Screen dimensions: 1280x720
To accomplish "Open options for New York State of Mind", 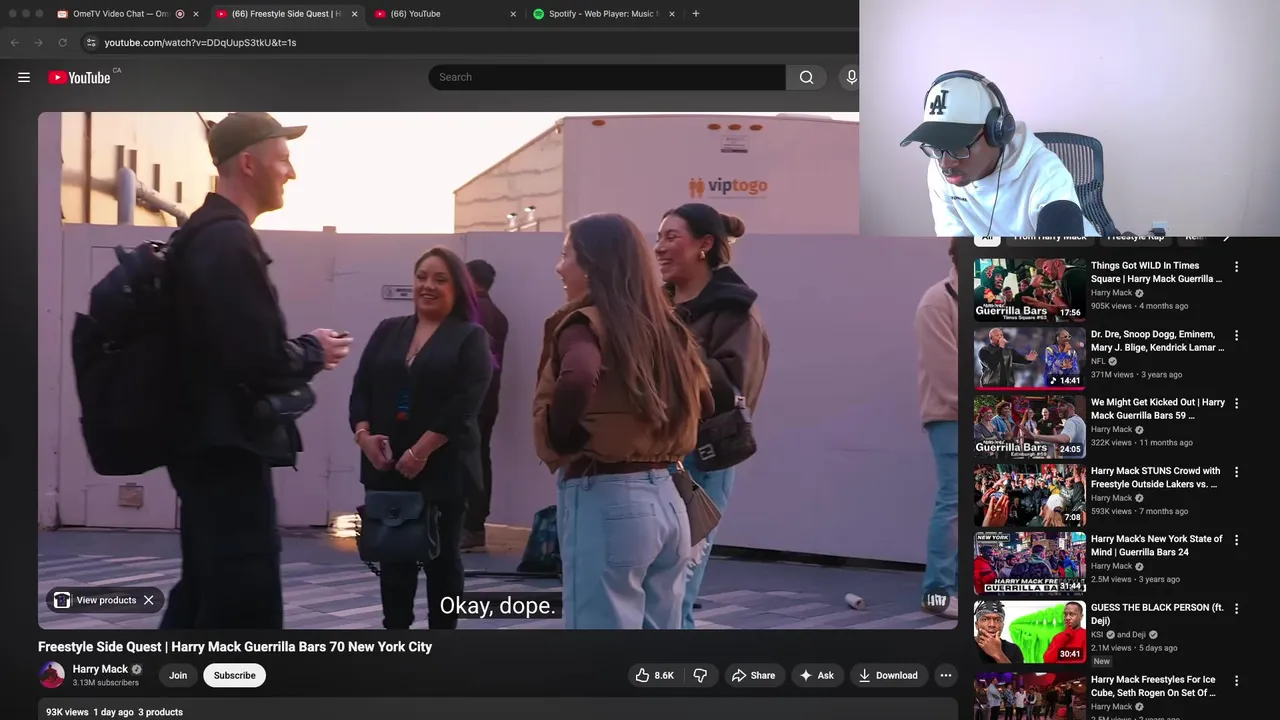I will [1236, 540].
